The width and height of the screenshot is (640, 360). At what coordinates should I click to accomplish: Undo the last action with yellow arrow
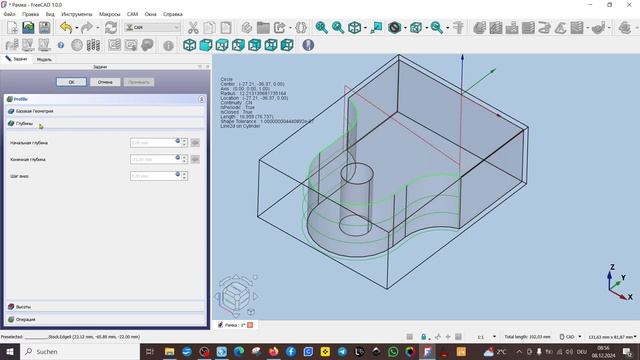(x=66, y=27)
